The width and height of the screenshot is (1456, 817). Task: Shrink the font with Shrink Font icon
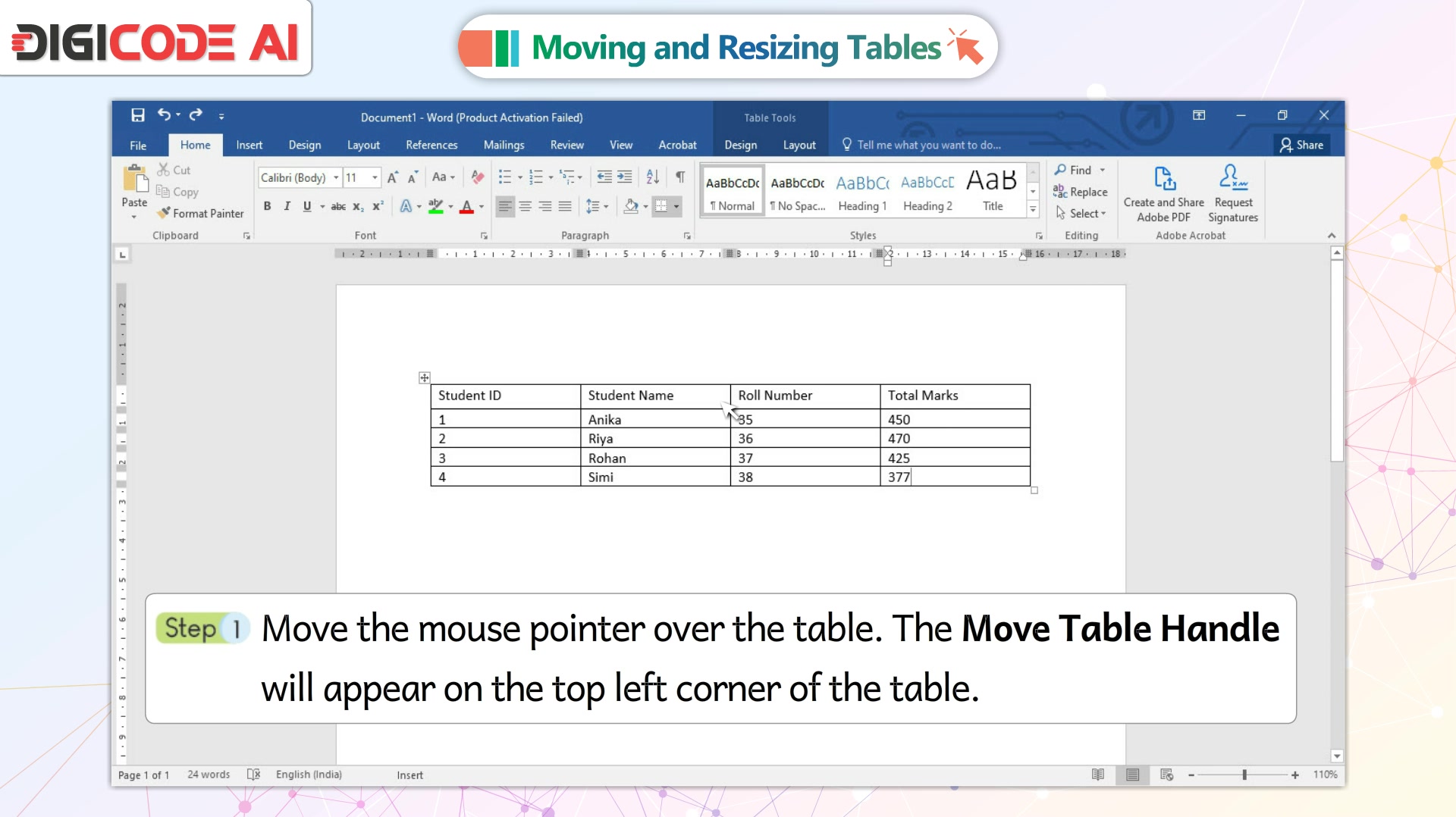click(x=413, y=177)
